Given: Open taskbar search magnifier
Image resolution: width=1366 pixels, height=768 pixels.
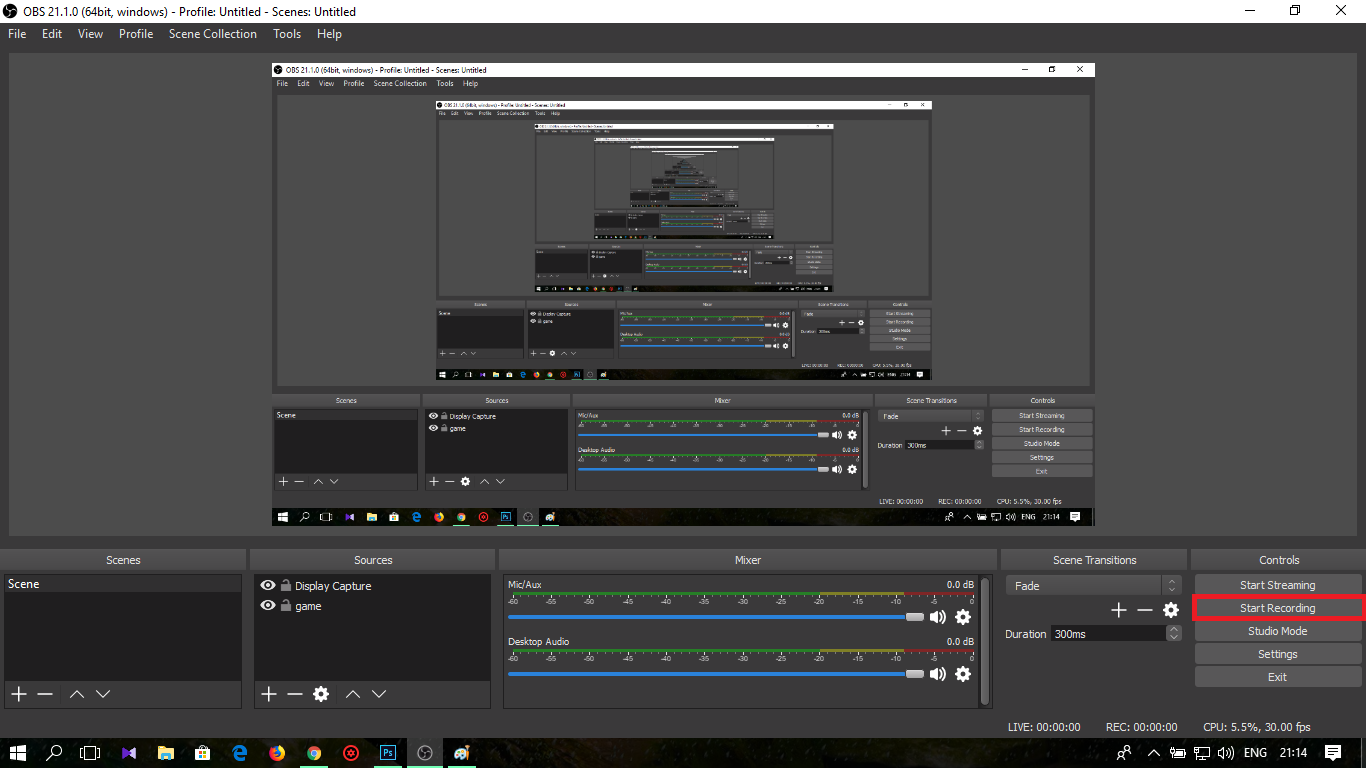Looking at the screenshot, I should pyautogui.click(x=54, y=753).
